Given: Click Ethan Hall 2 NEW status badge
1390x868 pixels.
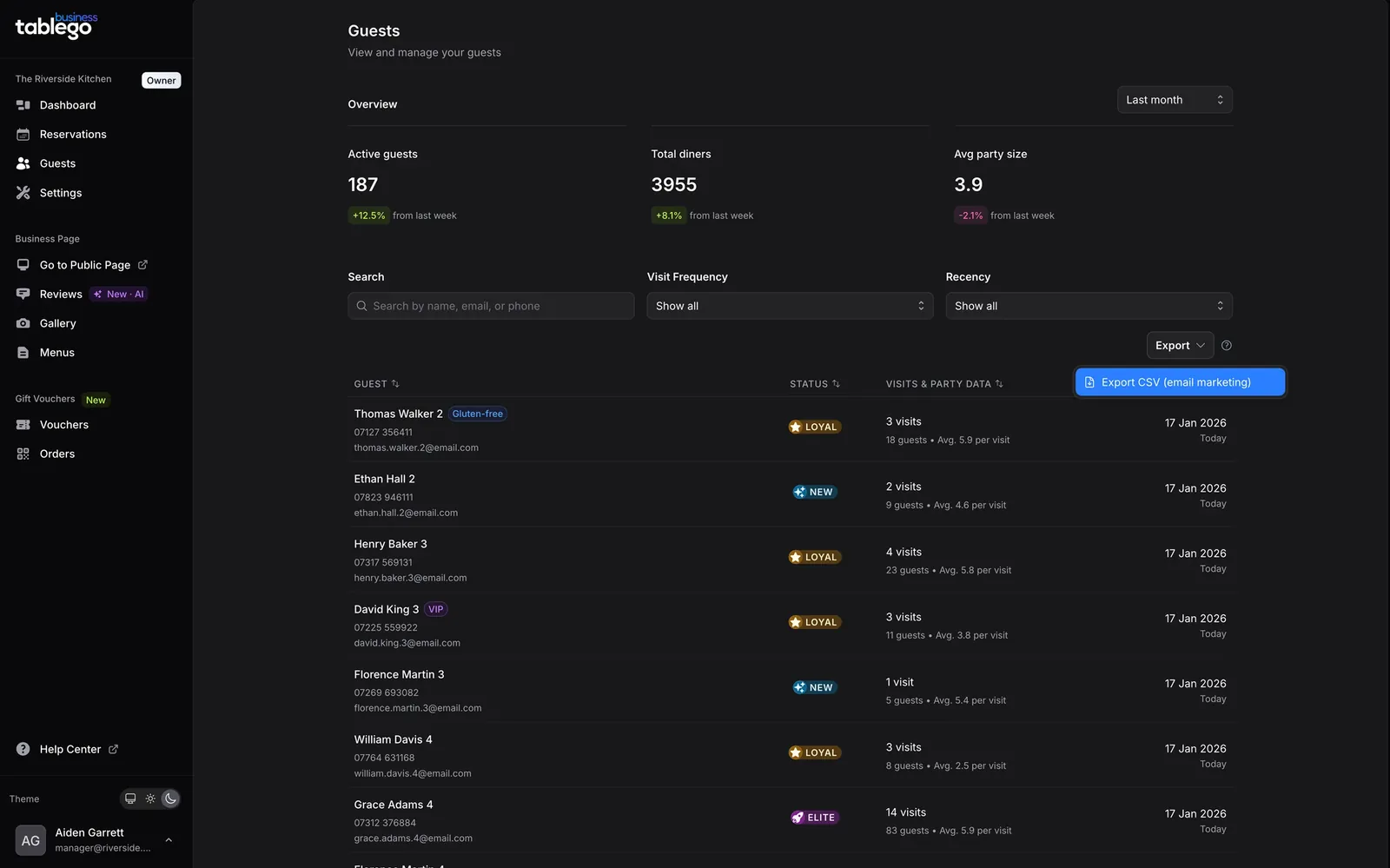Looking at the screenshot, I should 814,492.
